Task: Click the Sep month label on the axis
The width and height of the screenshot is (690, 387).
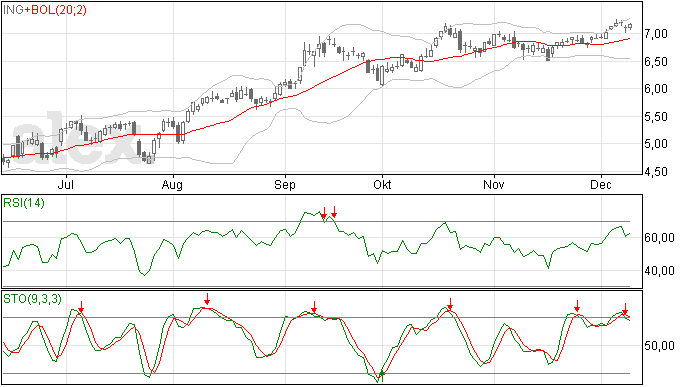Action: (285, 184)
